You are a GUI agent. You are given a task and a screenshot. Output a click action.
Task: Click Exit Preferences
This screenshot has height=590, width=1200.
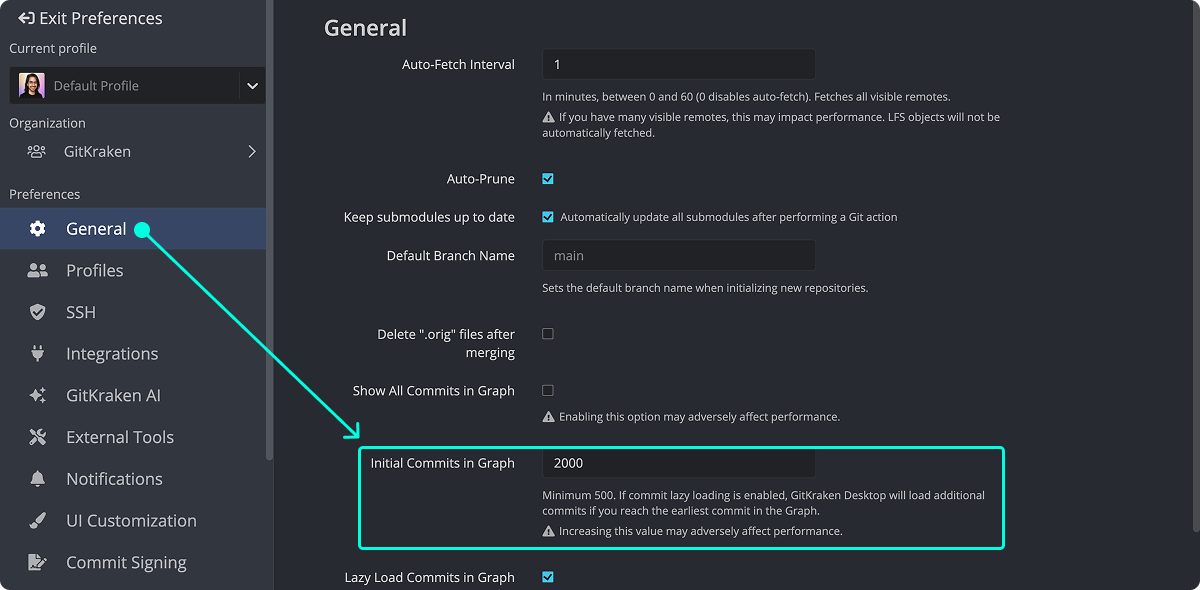pyautogui.click(x=90, y=18)
